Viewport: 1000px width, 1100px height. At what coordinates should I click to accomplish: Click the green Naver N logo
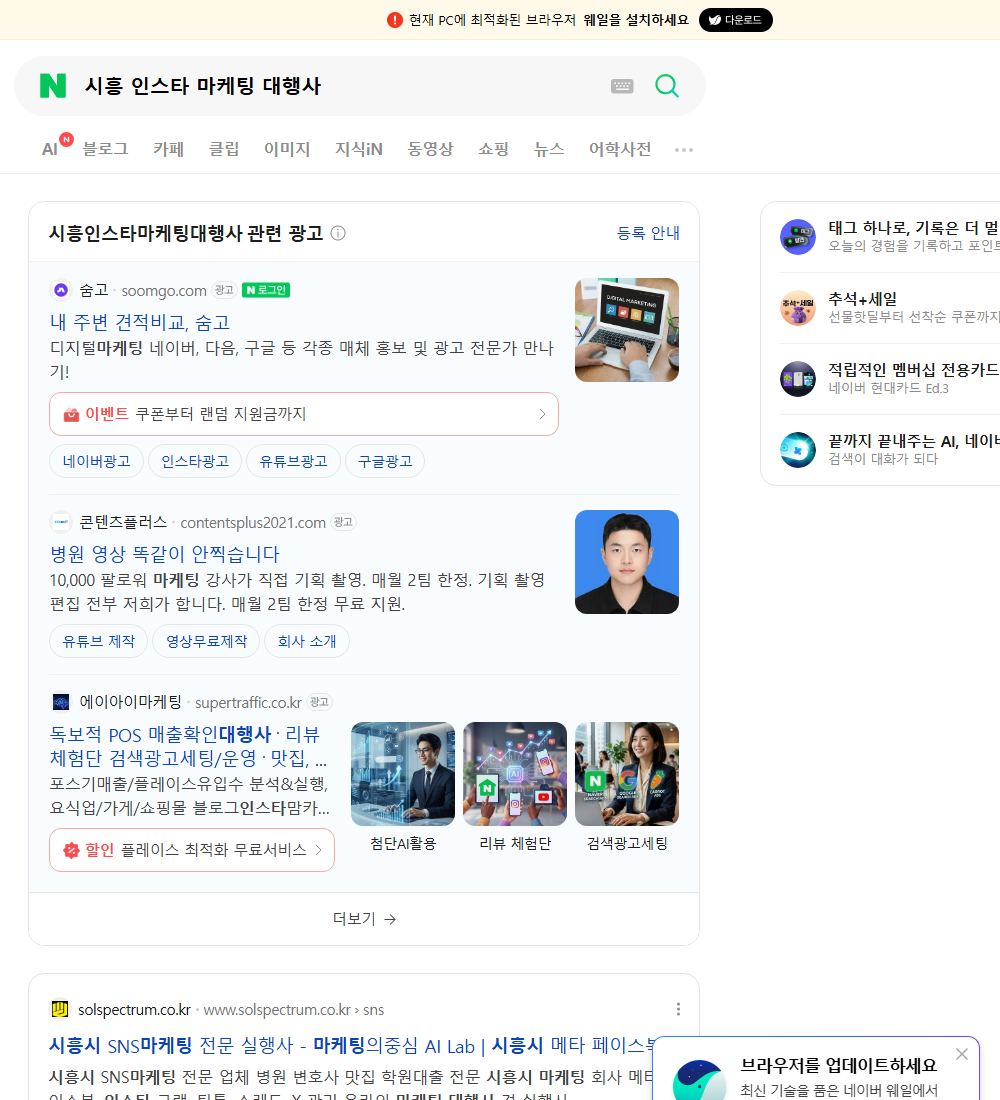pos(53,86)
